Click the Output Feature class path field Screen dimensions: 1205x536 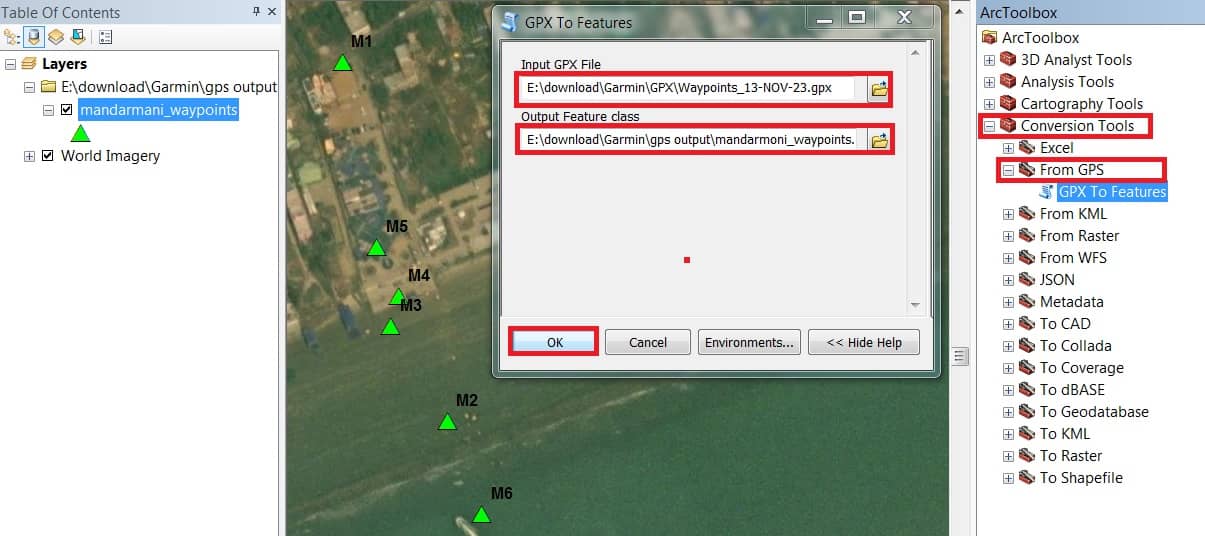coord(689,139)
